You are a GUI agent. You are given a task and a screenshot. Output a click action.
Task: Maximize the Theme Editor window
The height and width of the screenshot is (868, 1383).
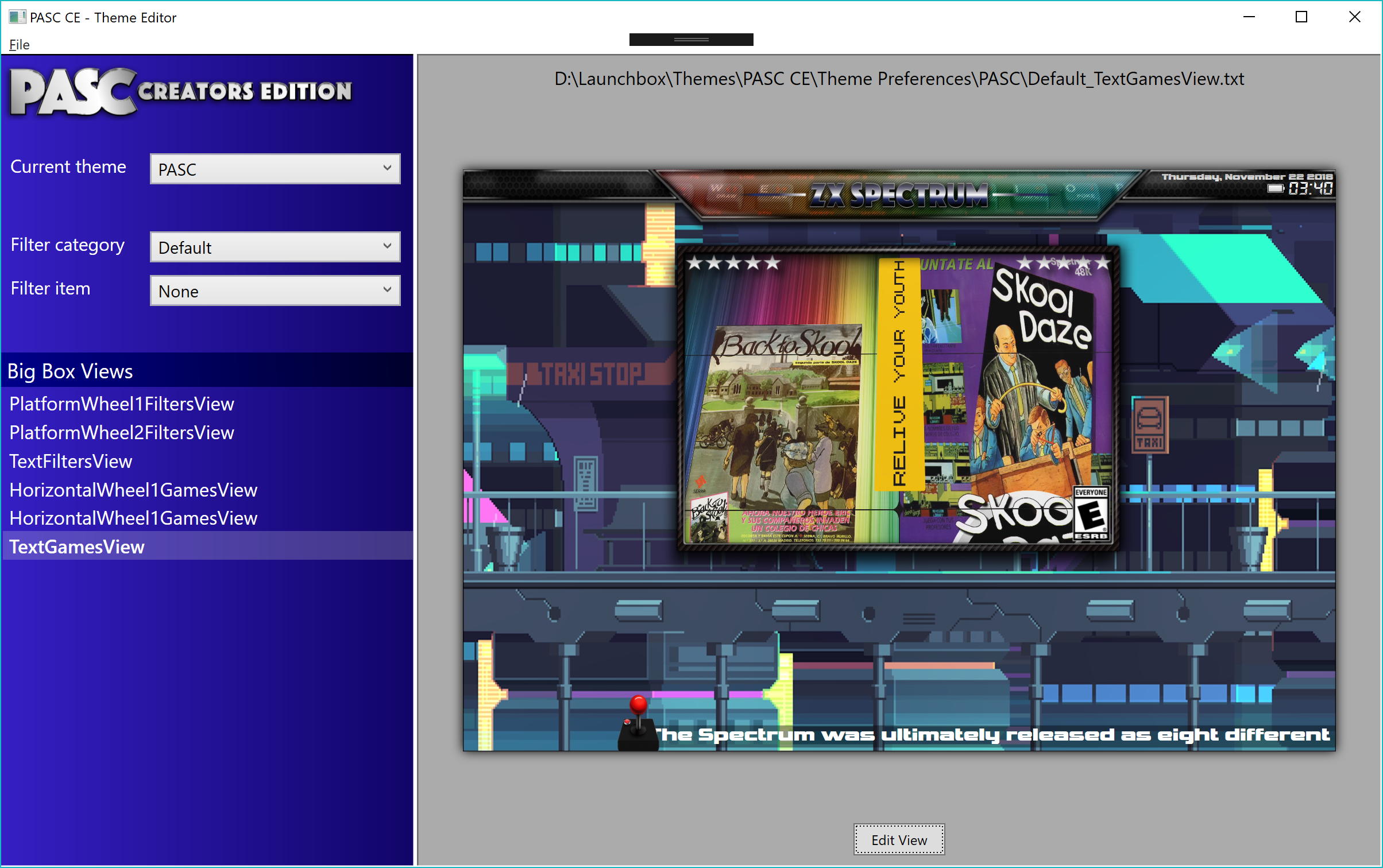point(1301,17)
